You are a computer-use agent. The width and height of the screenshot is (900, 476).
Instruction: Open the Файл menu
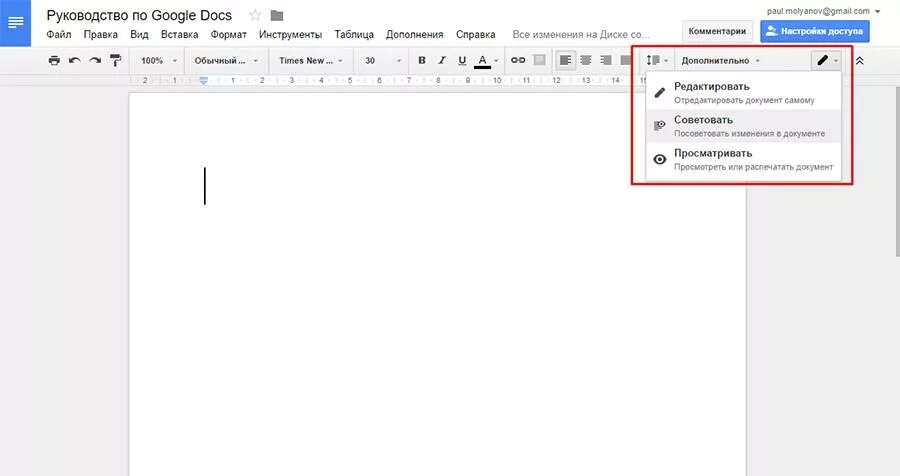click(59, 34)
